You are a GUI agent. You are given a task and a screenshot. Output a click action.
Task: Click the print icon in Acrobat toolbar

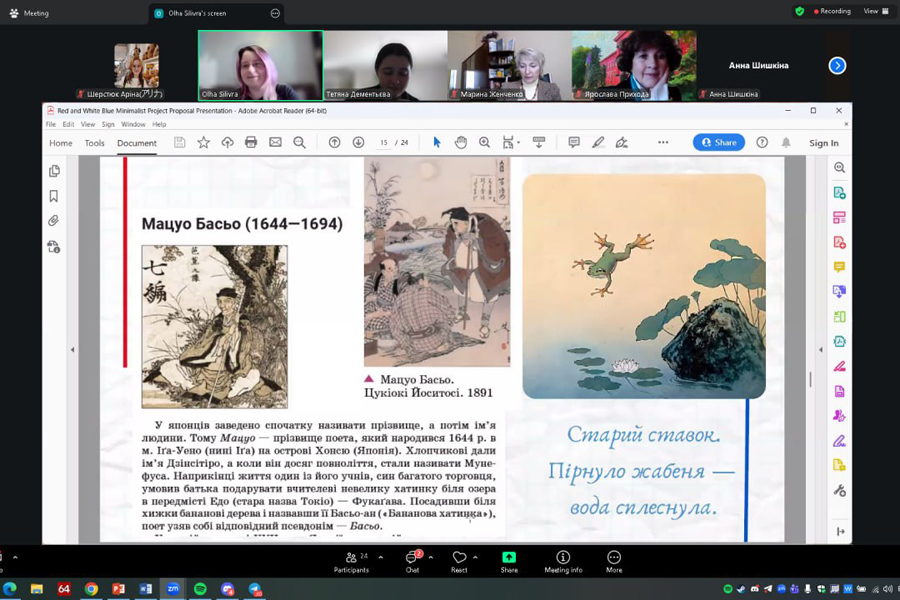251,143
